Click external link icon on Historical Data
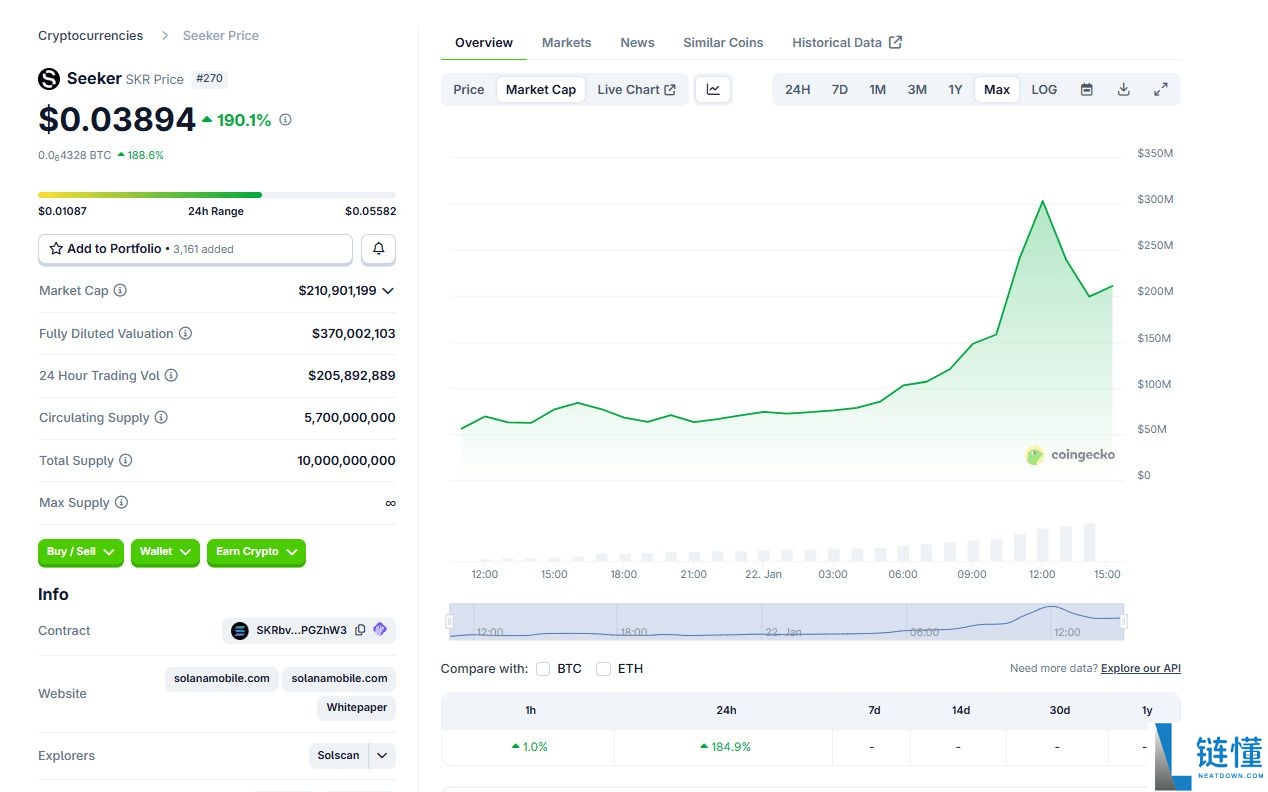The image size is (1268, 792). pos(895,42)
